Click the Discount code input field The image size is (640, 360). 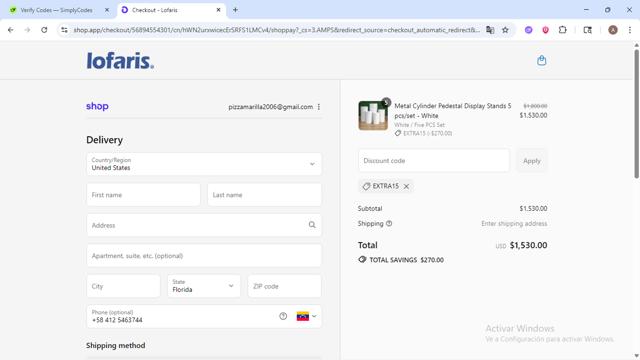434,160
